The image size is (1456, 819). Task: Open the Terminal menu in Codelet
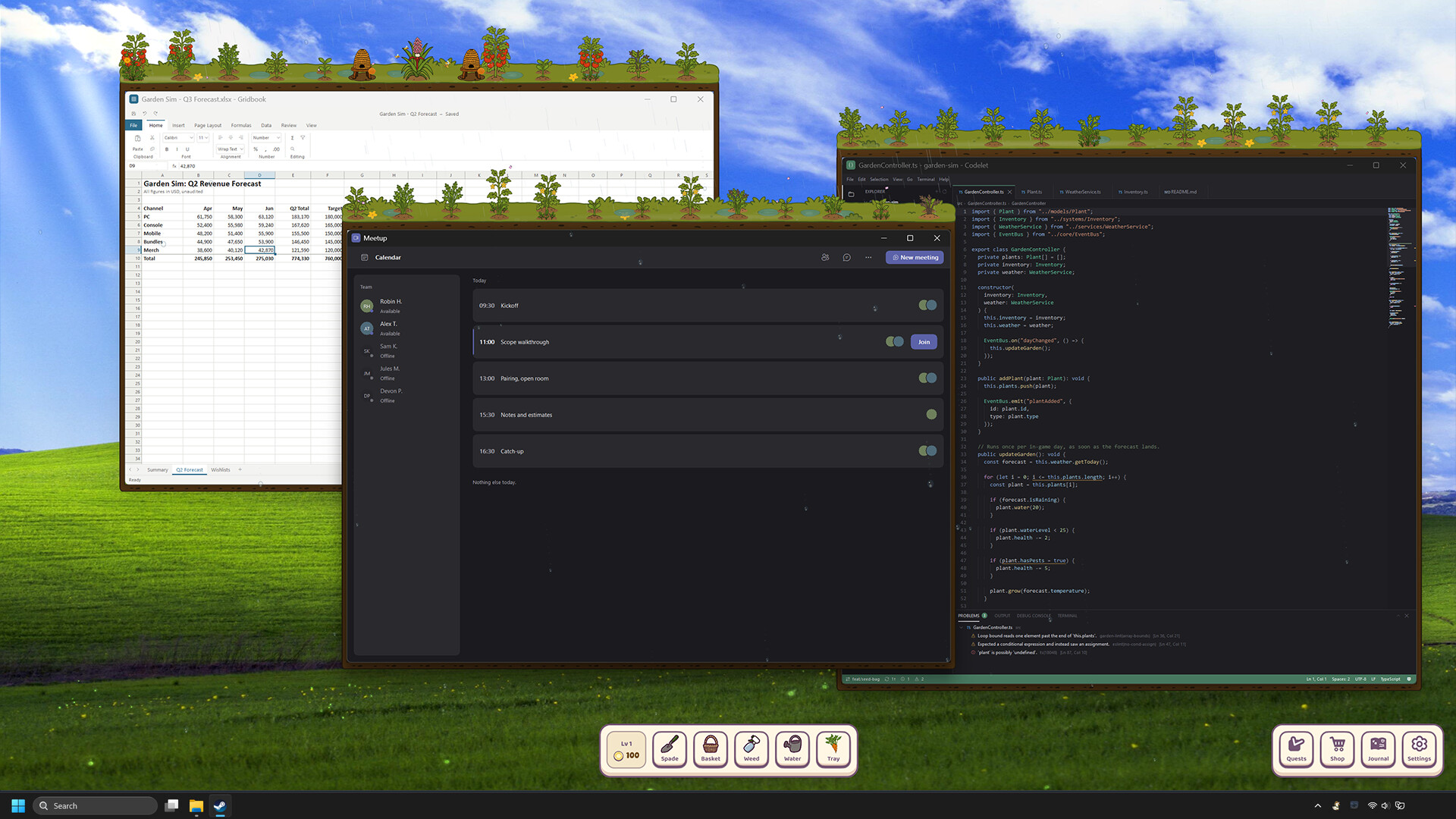tap(926, 180)
